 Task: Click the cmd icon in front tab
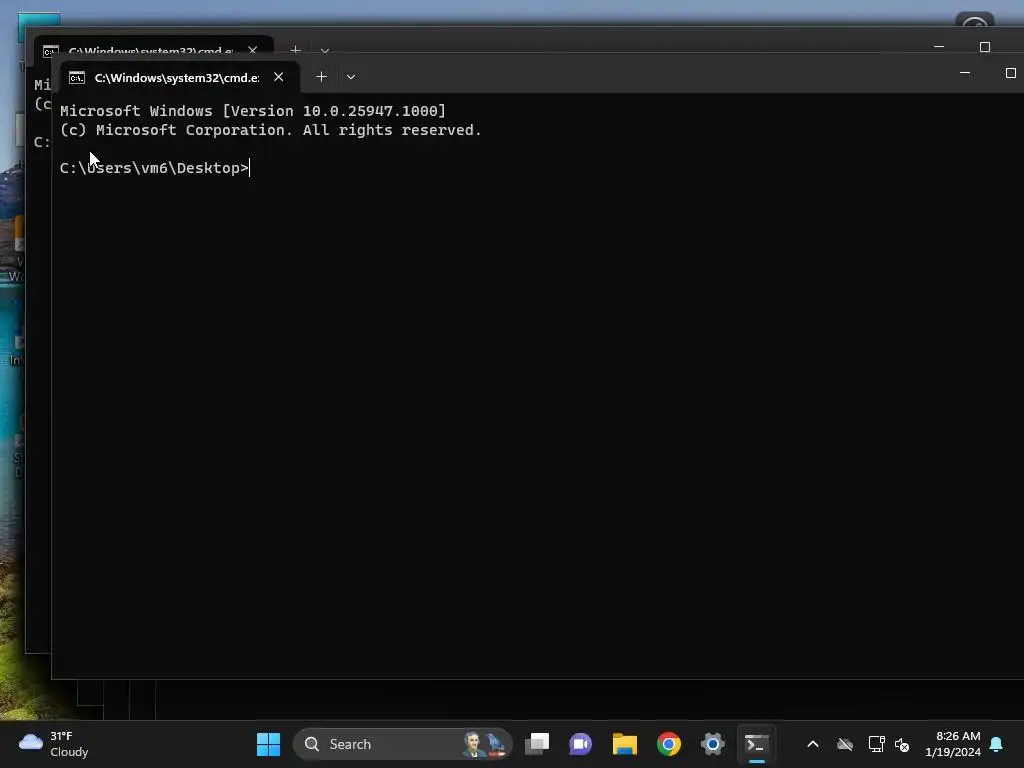pyautogui.click(x=77, y=78)
